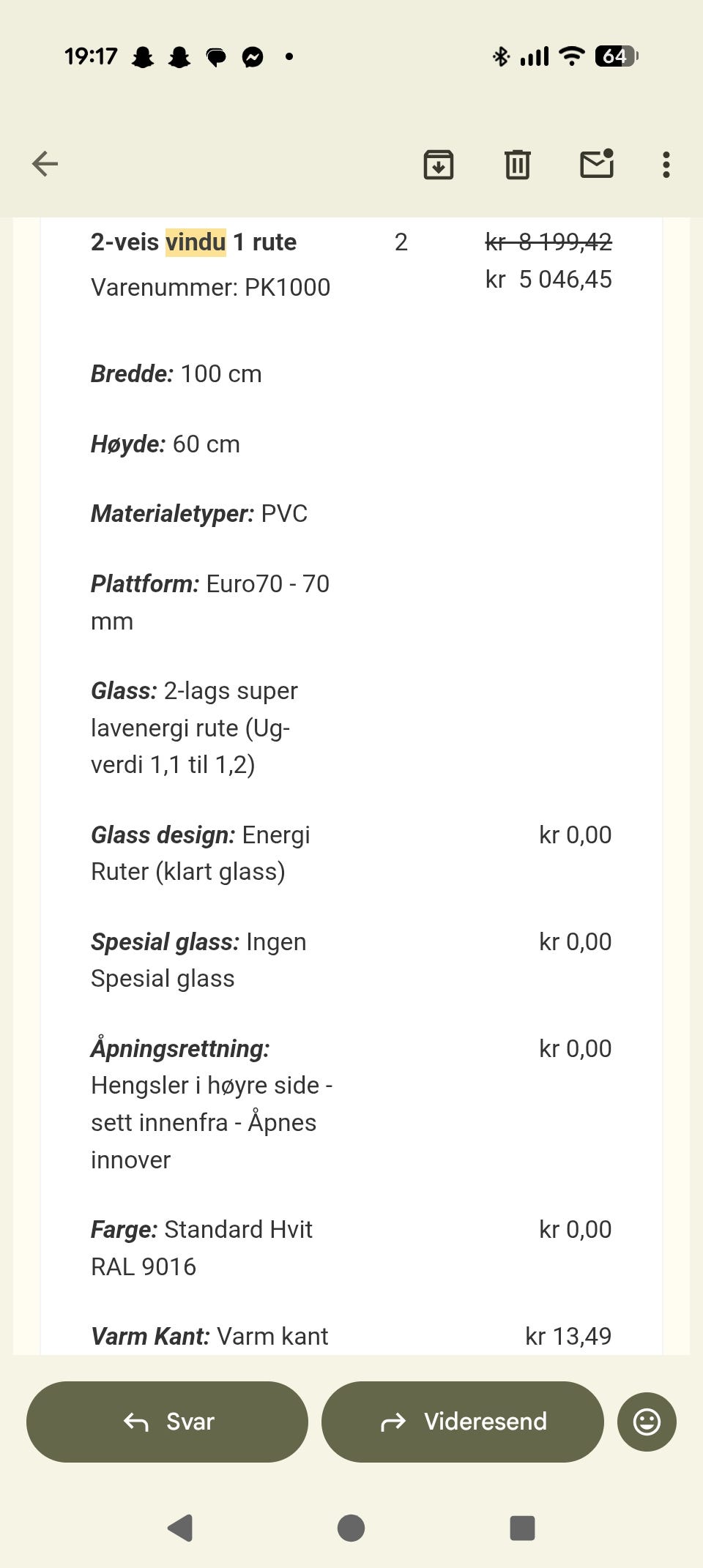The height and width of the screenshot is (1568, 703).
Task: Open the emoji reaction picker
Action: click(x=647, y=1421)
